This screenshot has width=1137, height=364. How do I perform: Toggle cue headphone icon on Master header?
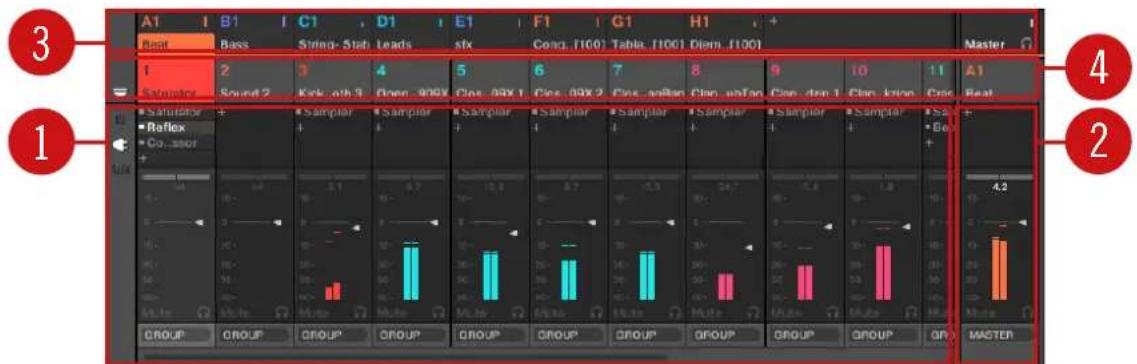point(1025,44)
